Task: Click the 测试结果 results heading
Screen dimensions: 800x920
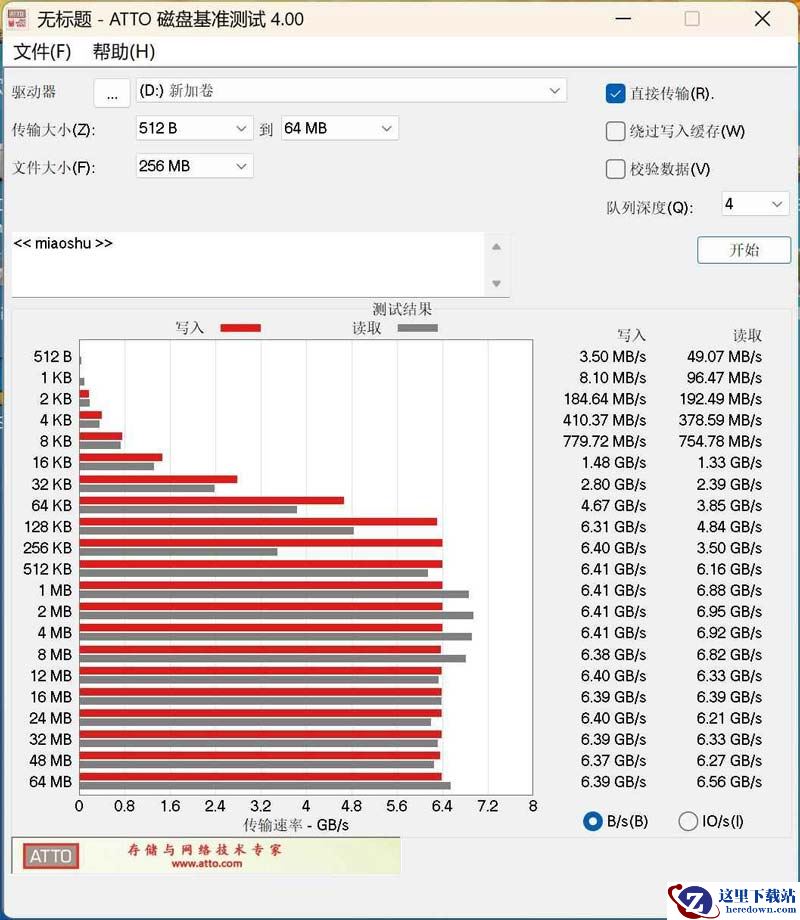Action: tap(402, 309)
